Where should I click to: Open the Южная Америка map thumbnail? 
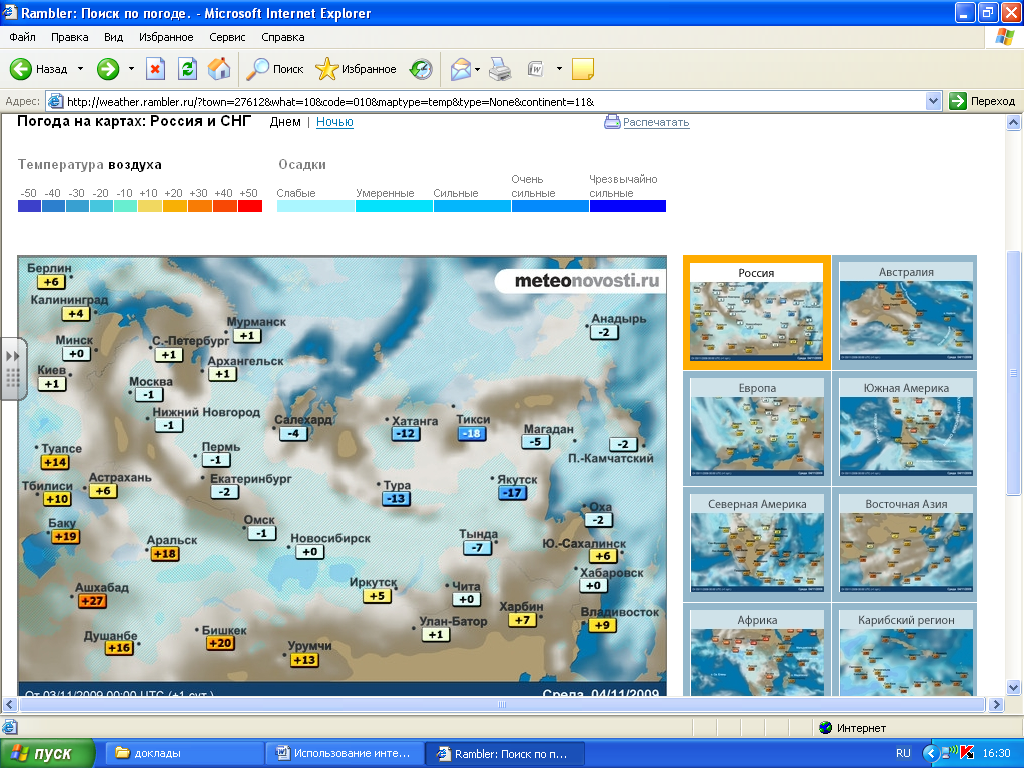(906, 428)
